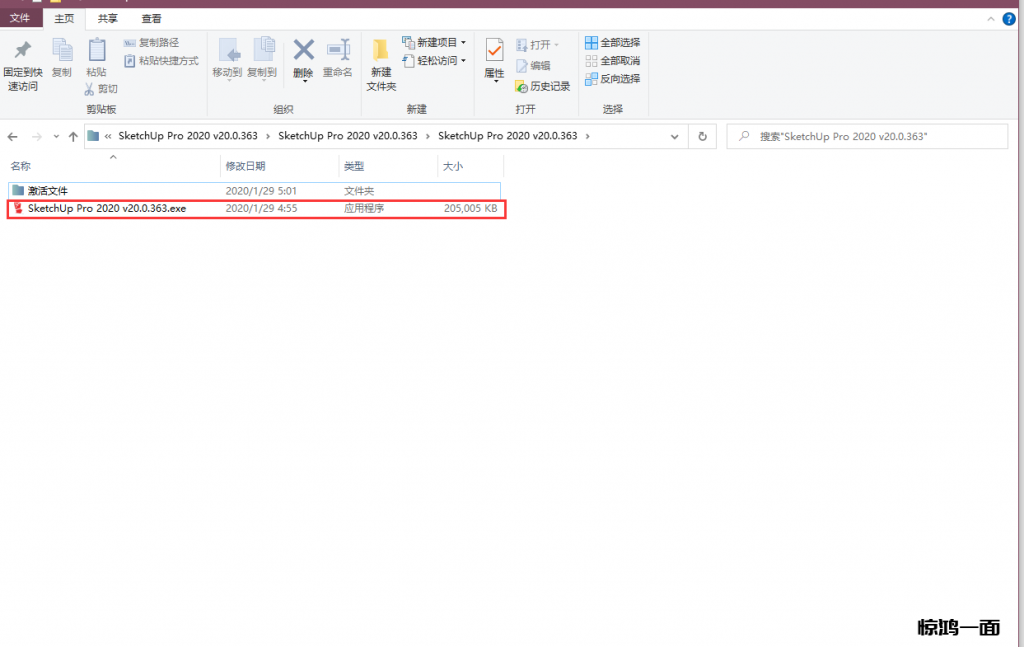Click the 粘贴 paste icon
Image resolution: width=1024 pixels, height=647 pixels.
pyautogui.click(x=96, y=51)
